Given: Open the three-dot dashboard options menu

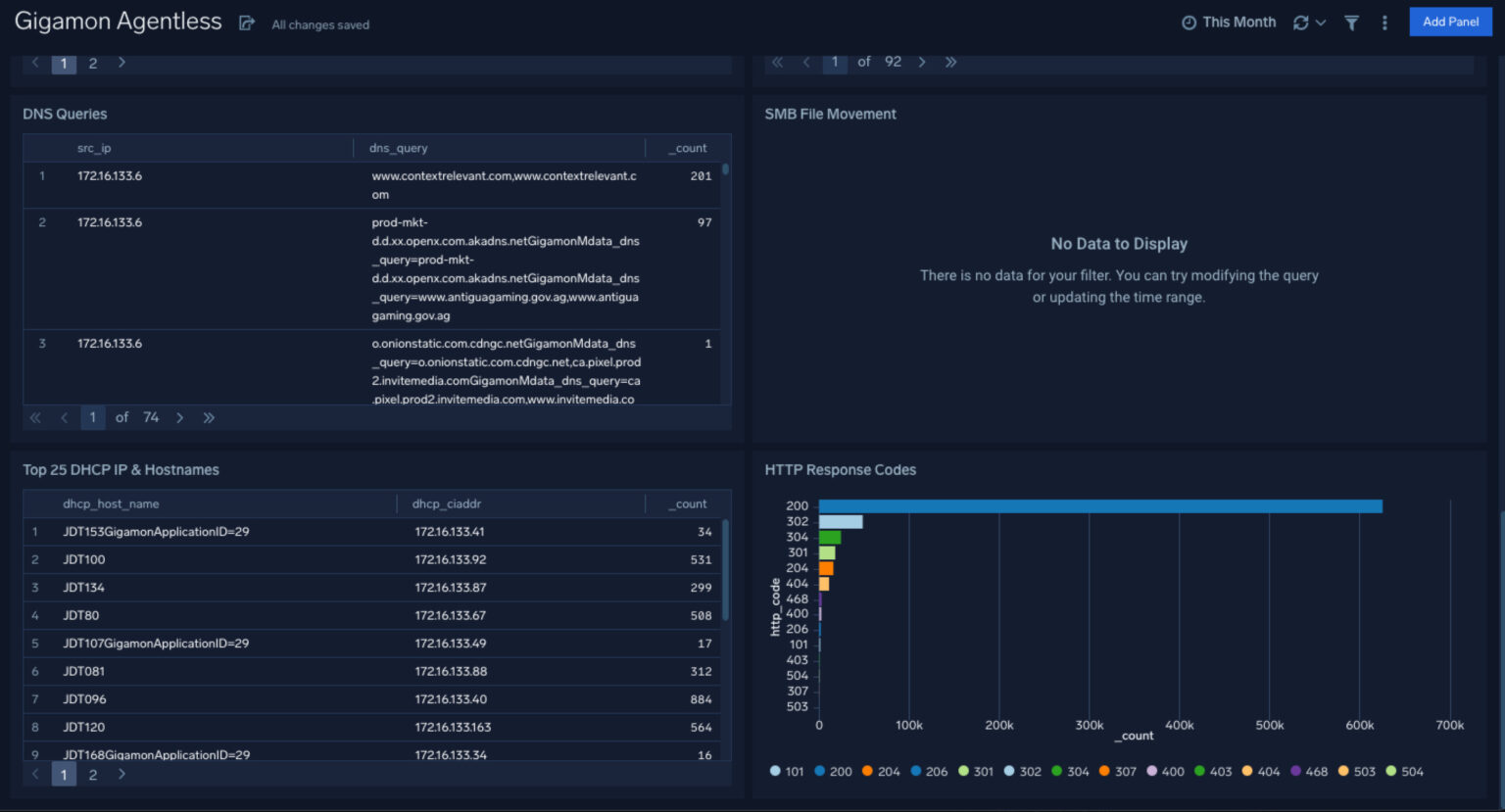Looking at the screenshot, I should (x=1384, y=22).
